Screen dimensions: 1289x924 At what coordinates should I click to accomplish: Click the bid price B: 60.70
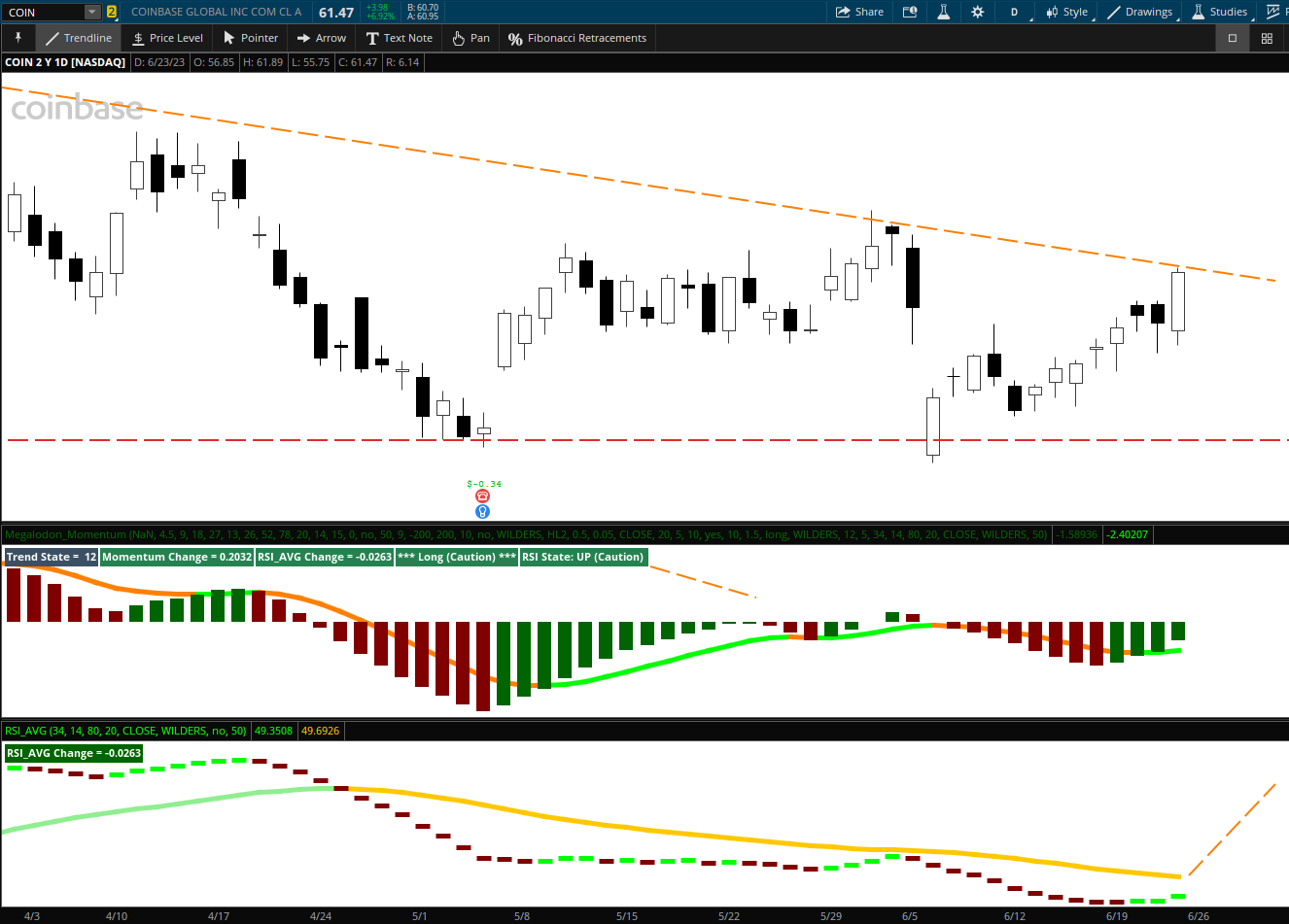(x=423, y=8)
